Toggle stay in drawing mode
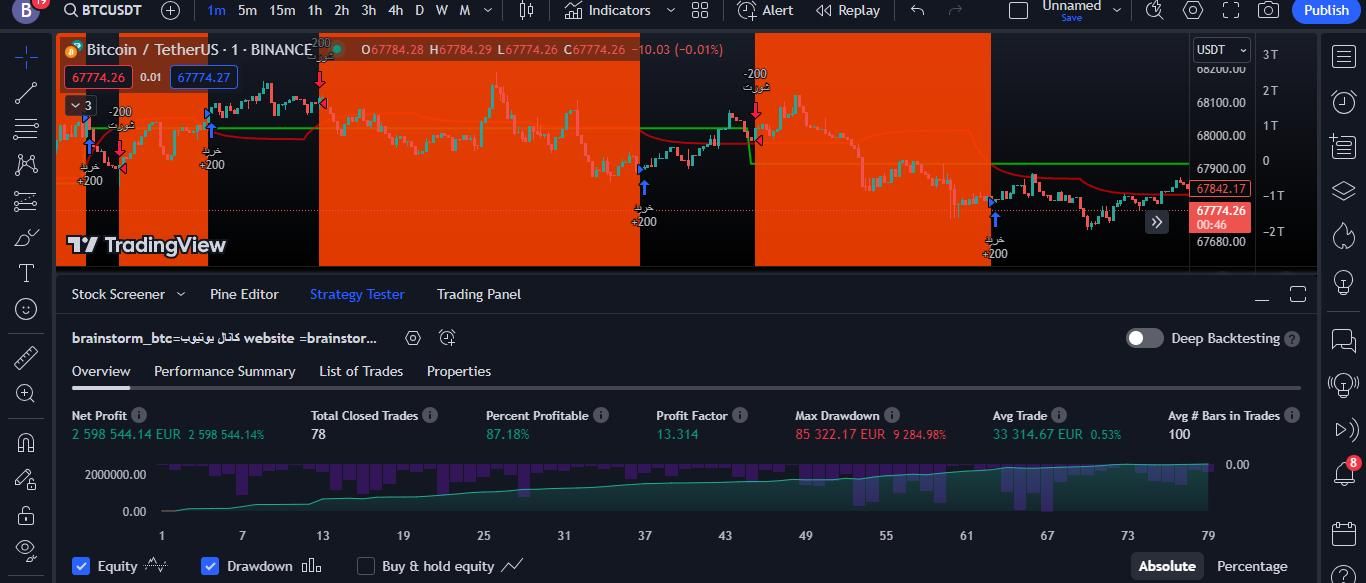1366x583 pixels. tap(26, 479)
